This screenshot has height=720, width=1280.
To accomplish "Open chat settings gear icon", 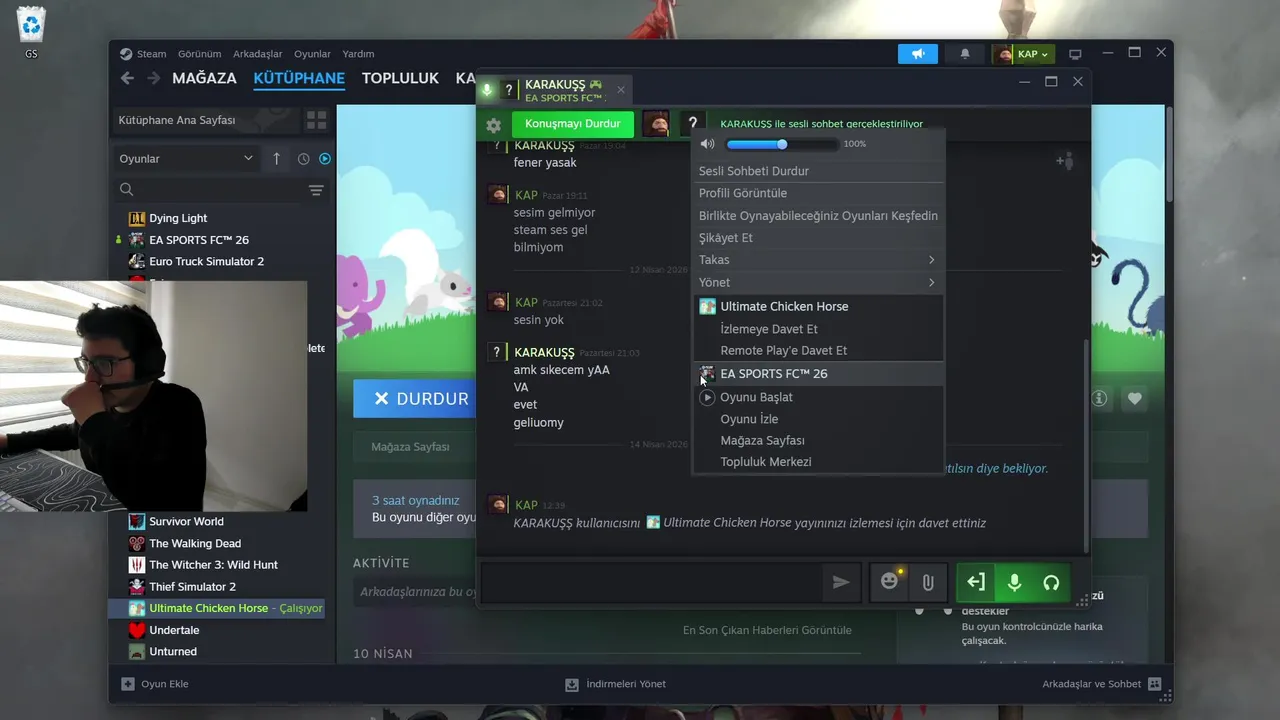I will (x=493, y=125).
